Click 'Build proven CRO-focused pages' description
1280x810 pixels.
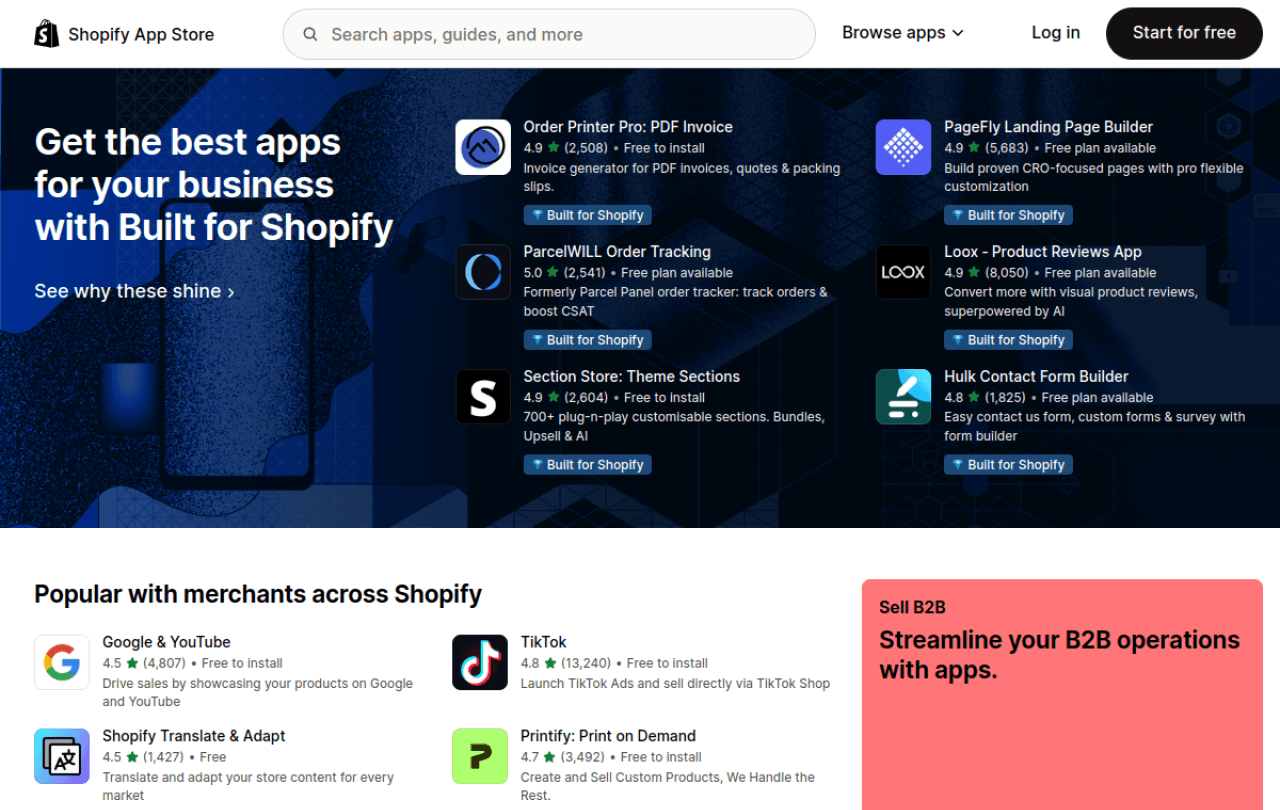[1094, 177]
